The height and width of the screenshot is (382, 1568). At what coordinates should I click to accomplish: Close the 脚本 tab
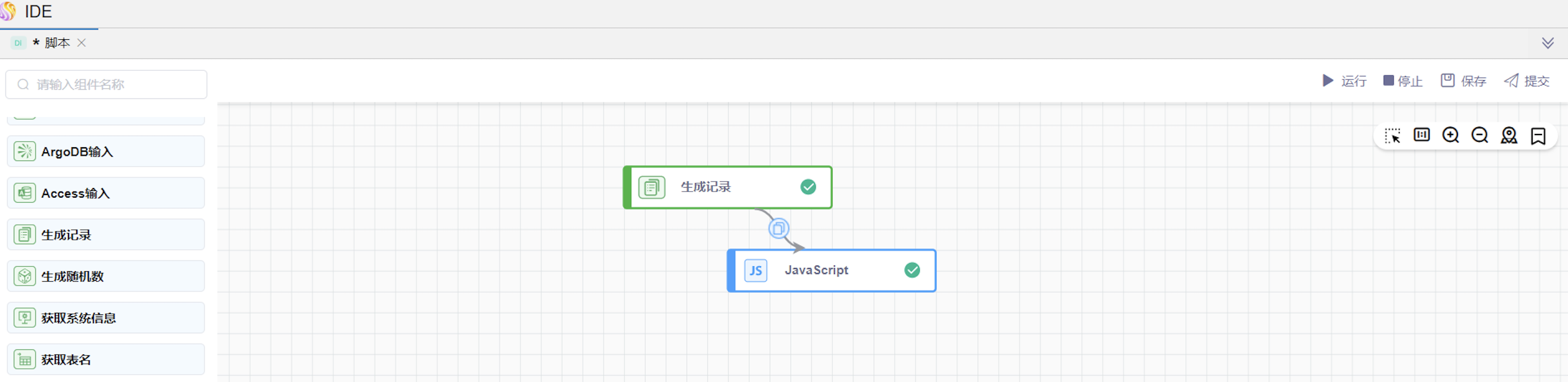click(81, 43)
